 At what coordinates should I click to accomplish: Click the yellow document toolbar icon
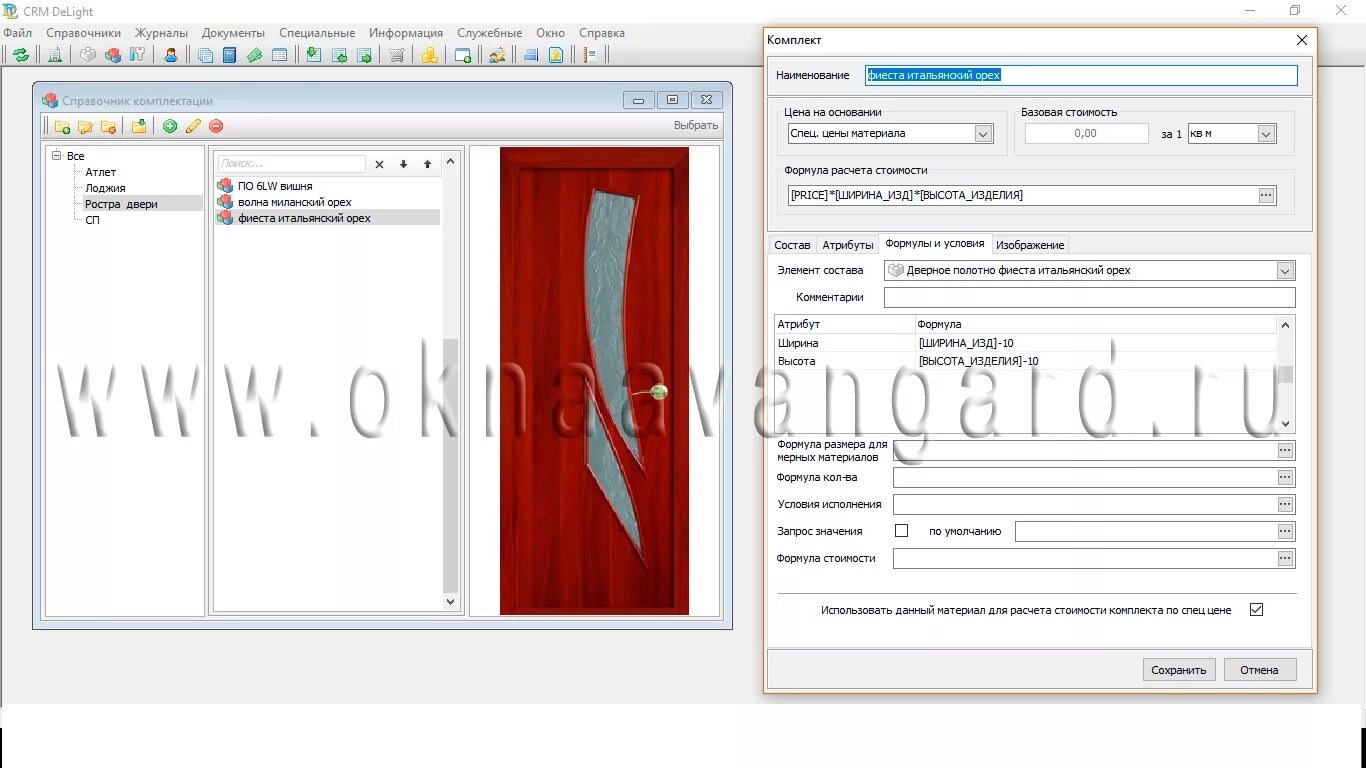(x=555, y=55)
